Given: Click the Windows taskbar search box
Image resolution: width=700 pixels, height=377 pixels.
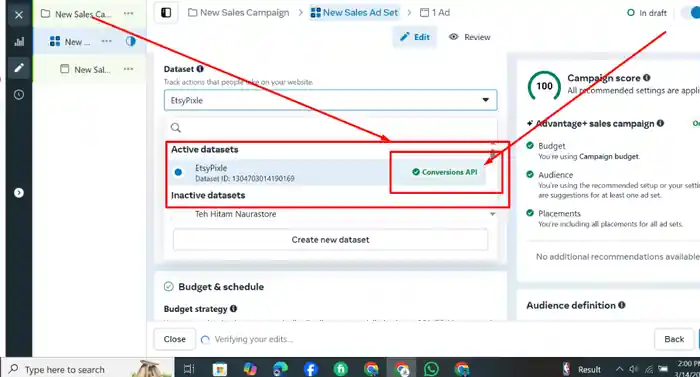Looking at the screenshot, I should coord(89,369).
